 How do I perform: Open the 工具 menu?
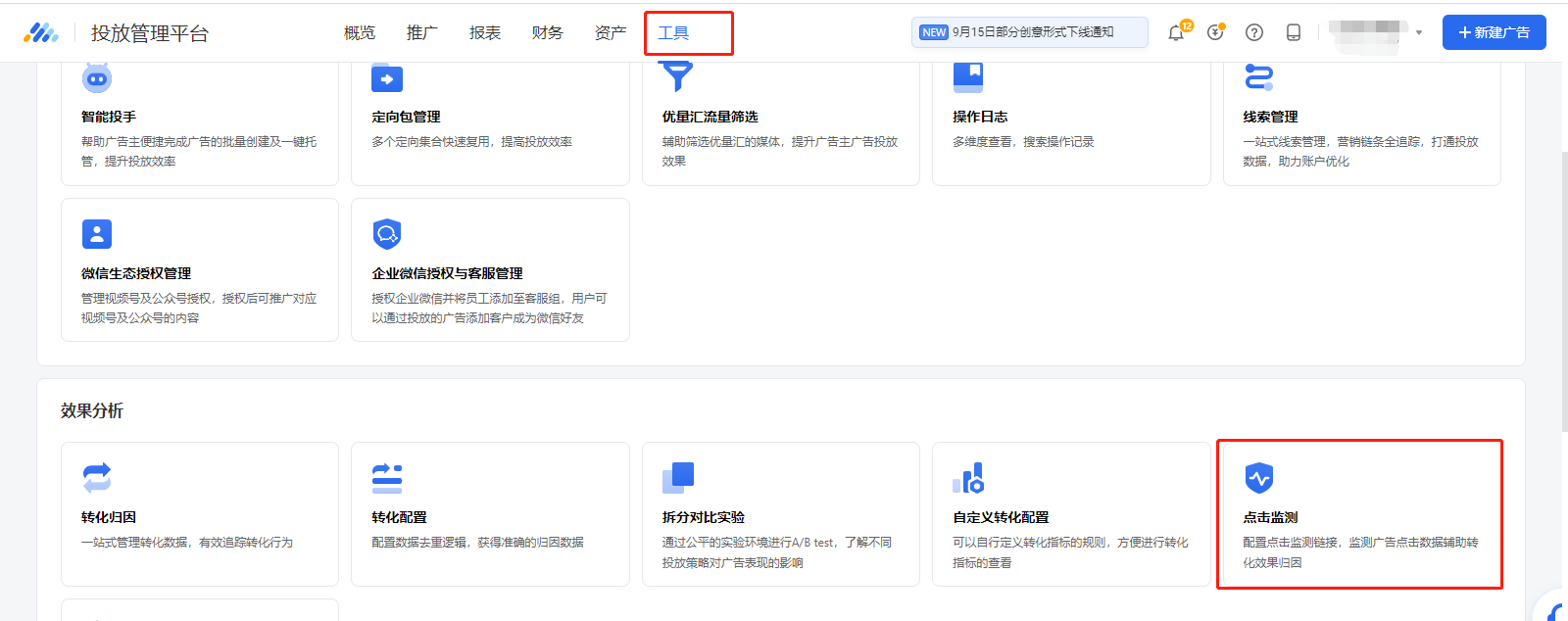click(673, 32)
